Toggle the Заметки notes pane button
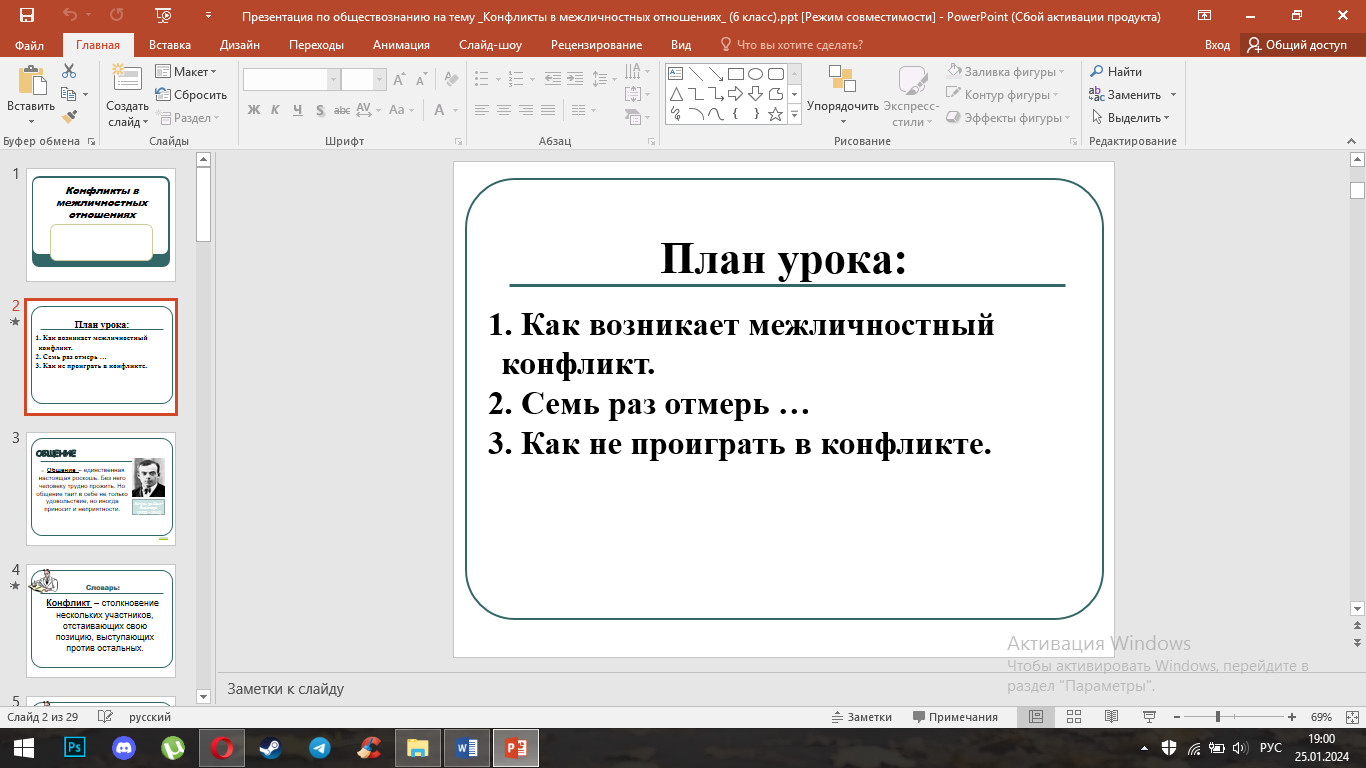The image size is (1366, 768). (862, 717)
